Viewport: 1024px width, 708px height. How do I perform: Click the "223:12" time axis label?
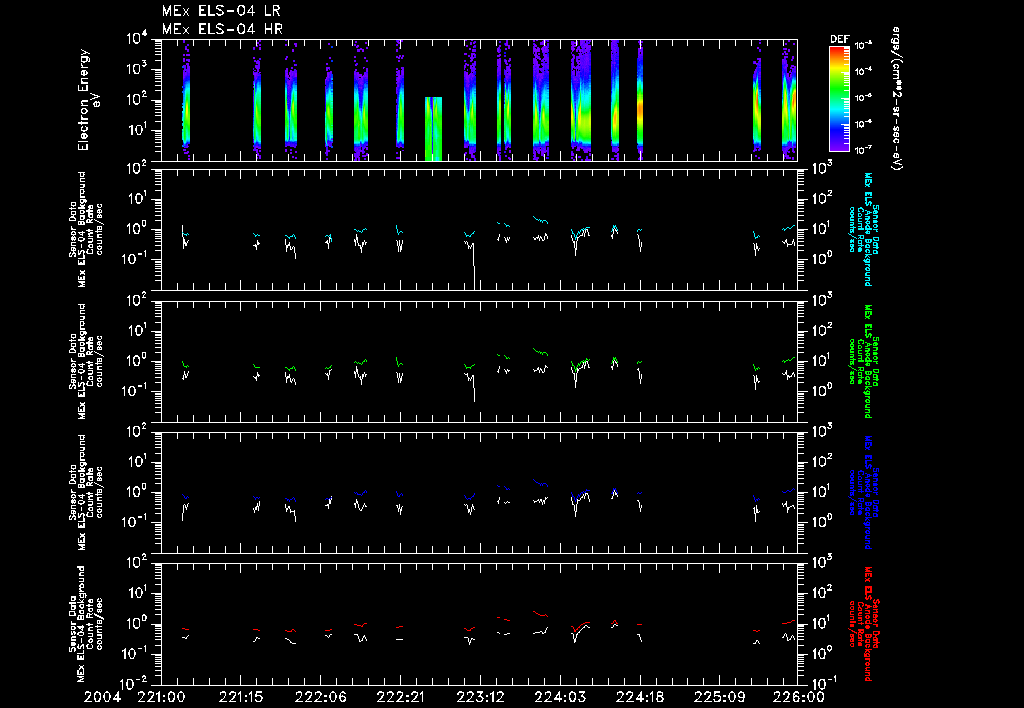[480, 698]
